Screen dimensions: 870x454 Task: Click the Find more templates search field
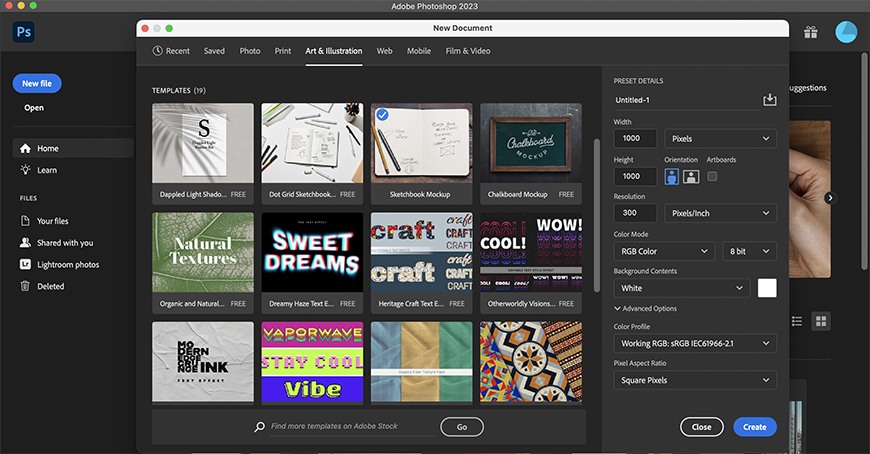(x=352, y=426)
